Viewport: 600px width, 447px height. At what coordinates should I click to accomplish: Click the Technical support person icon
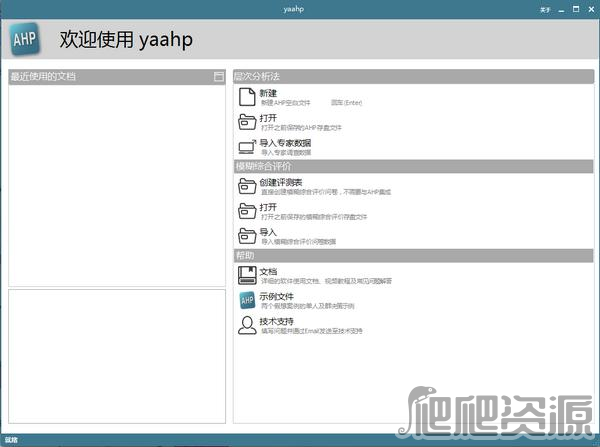(x=247, y=325)
